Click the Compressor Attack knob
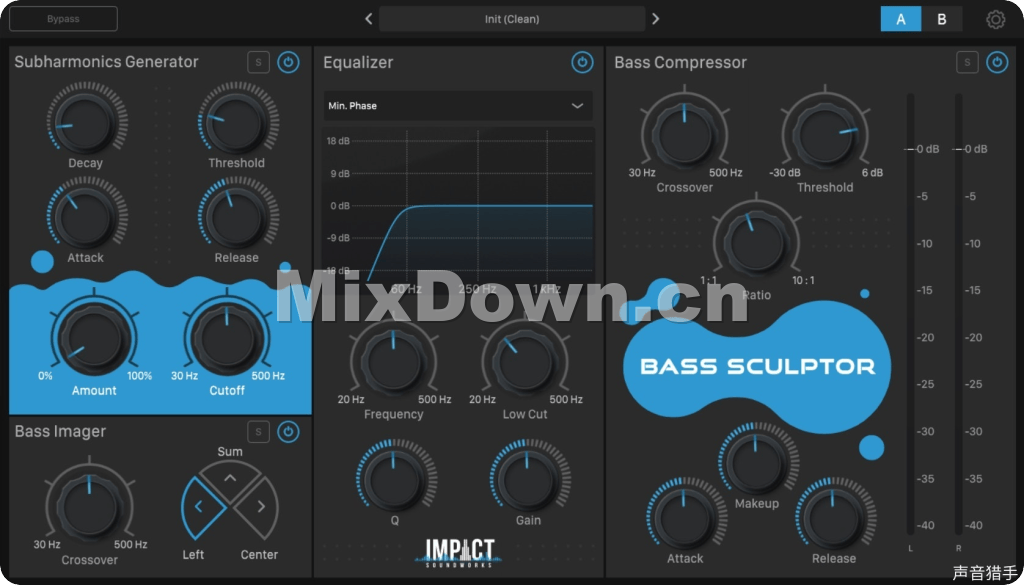The width and height of the screenshot is (1024, 585). pyautogui.click(x=684, y=518)
